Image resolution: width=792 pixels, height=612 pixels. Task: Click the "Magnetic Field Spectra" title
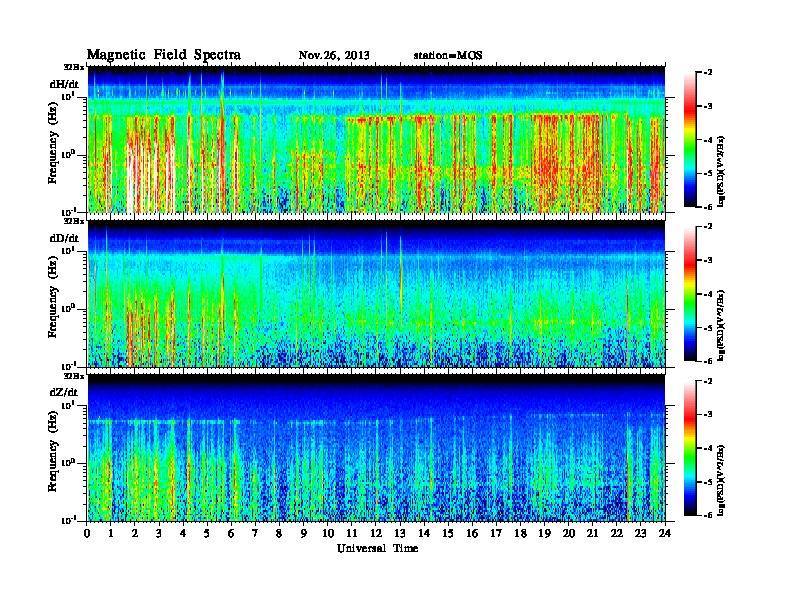[x=164, y=55]
